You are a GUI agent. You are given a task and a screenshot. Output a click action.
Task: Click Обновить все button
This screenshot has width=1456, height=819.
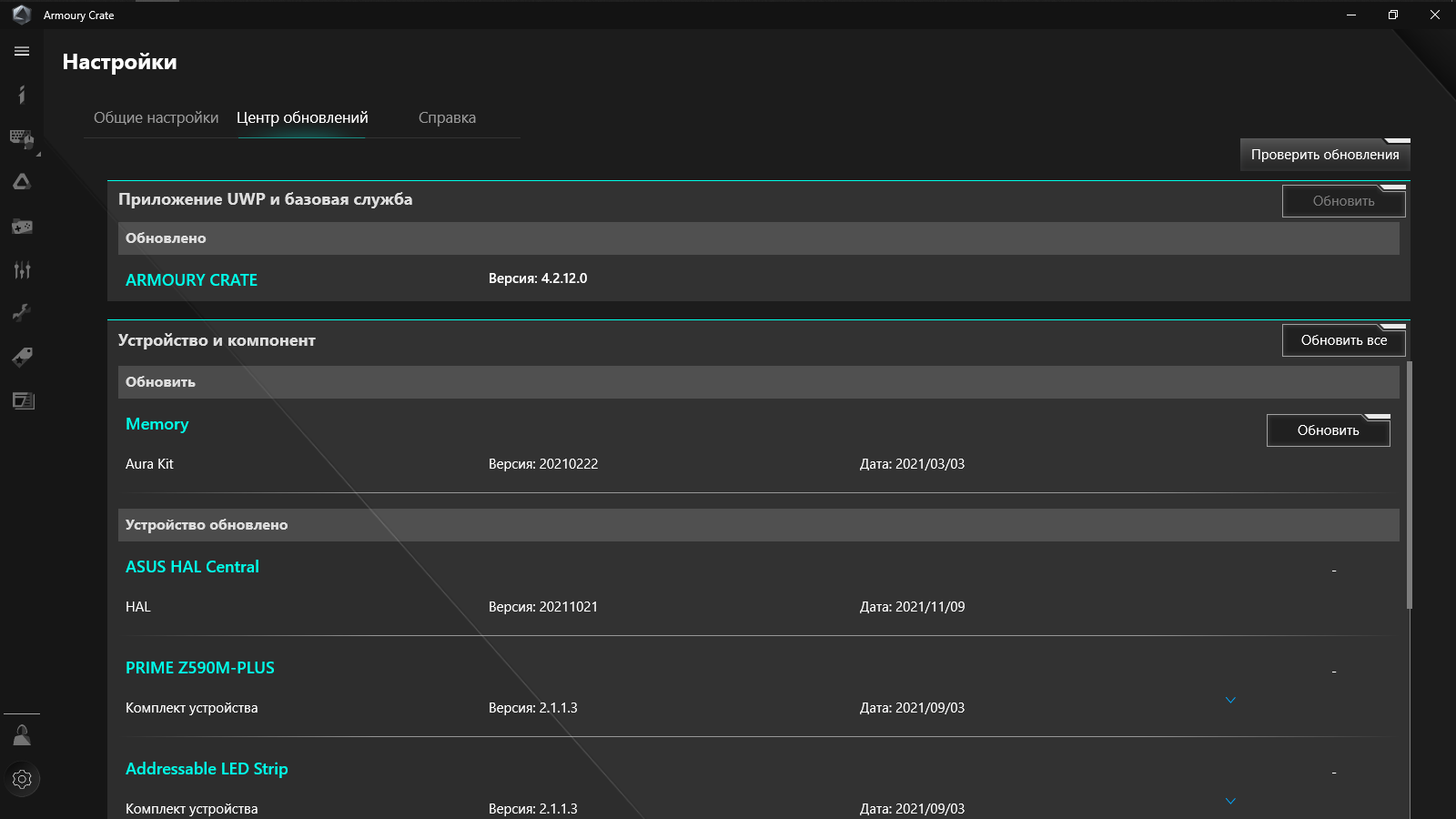pos(1343,340)
